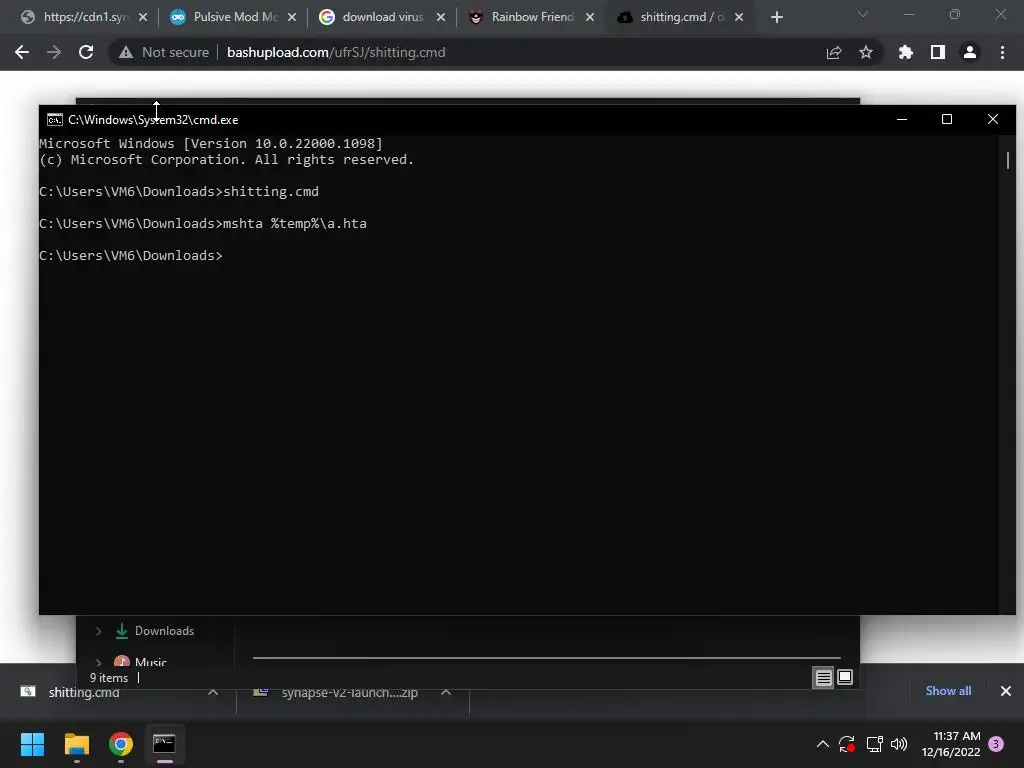The height and width of the screenshot is (768, 1024).
Task: Click Show all downloads link
Action: 948,691
